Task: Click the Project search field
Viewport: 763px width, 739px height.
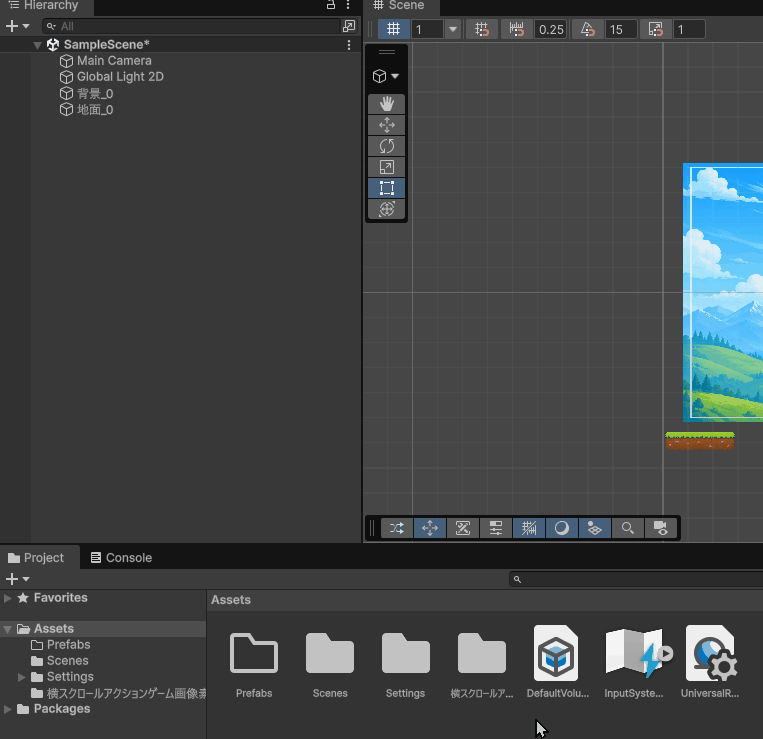Action: point(636,579)
